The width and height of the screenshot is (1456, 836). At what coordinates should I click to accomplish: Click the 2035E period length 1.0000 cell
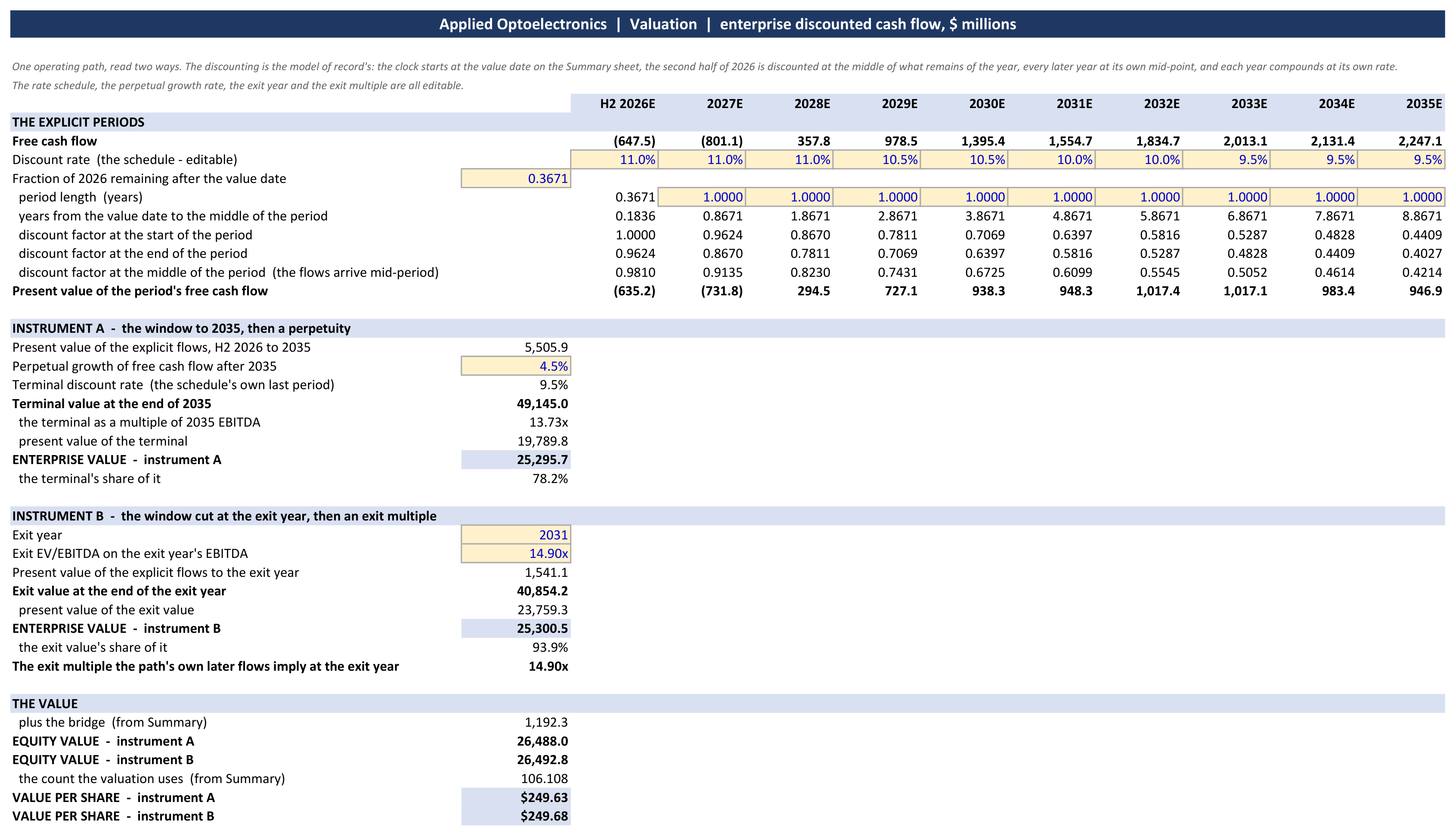1401,197
